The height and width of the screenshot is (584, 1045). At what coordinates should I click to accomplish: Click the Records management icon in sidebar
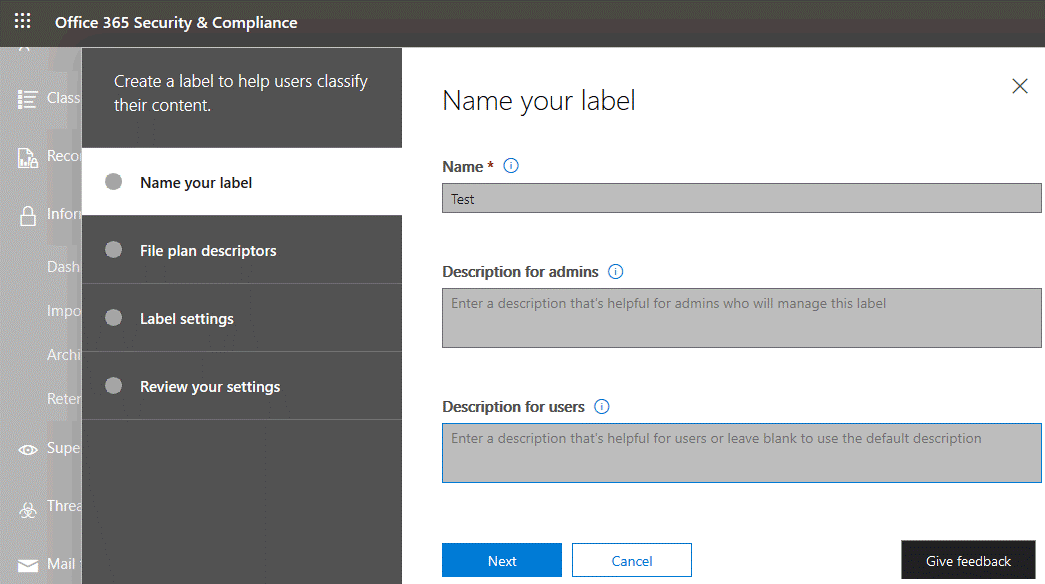click(x=28, y=157)
